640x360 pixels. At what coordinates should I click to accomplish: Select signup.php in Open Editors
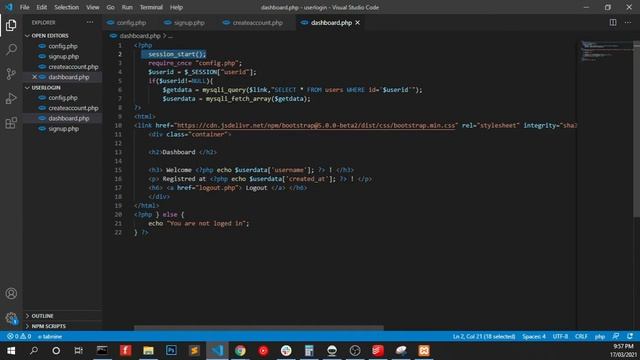(x=63, y=56)
